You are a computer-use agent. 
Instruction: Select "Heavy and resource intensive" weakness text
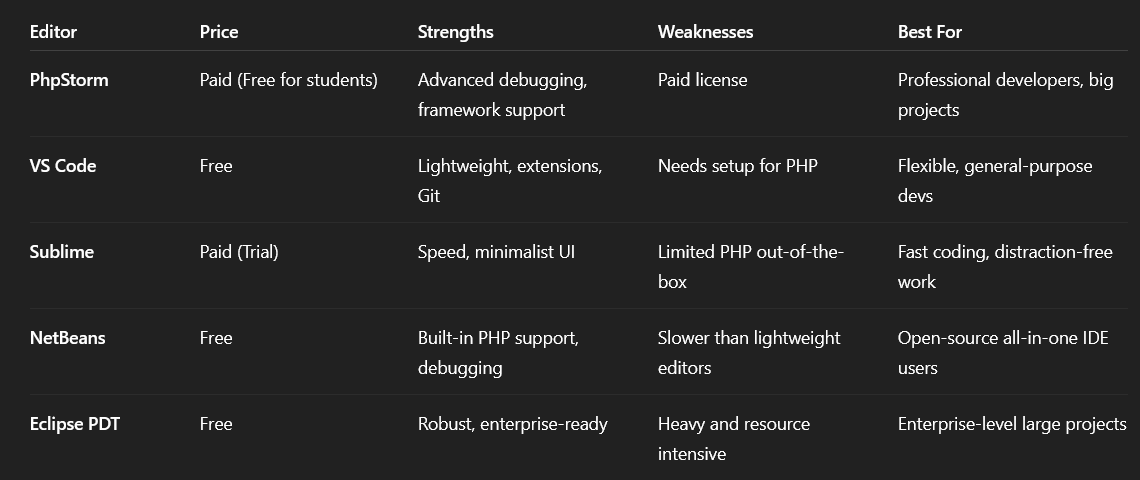point(733,438)
